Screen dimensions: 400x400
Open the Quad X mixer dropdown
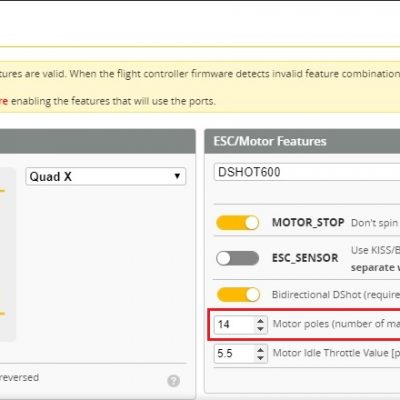point(106,176)
